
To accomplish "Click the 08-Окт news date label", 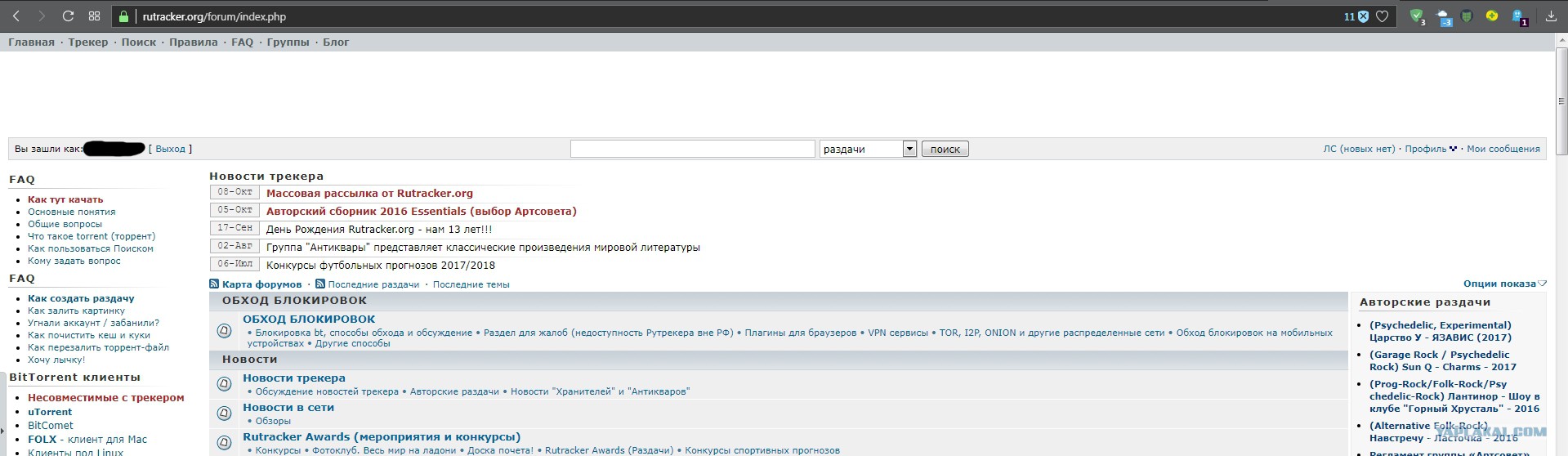I will pyautogui.click(x=235, y=192).
